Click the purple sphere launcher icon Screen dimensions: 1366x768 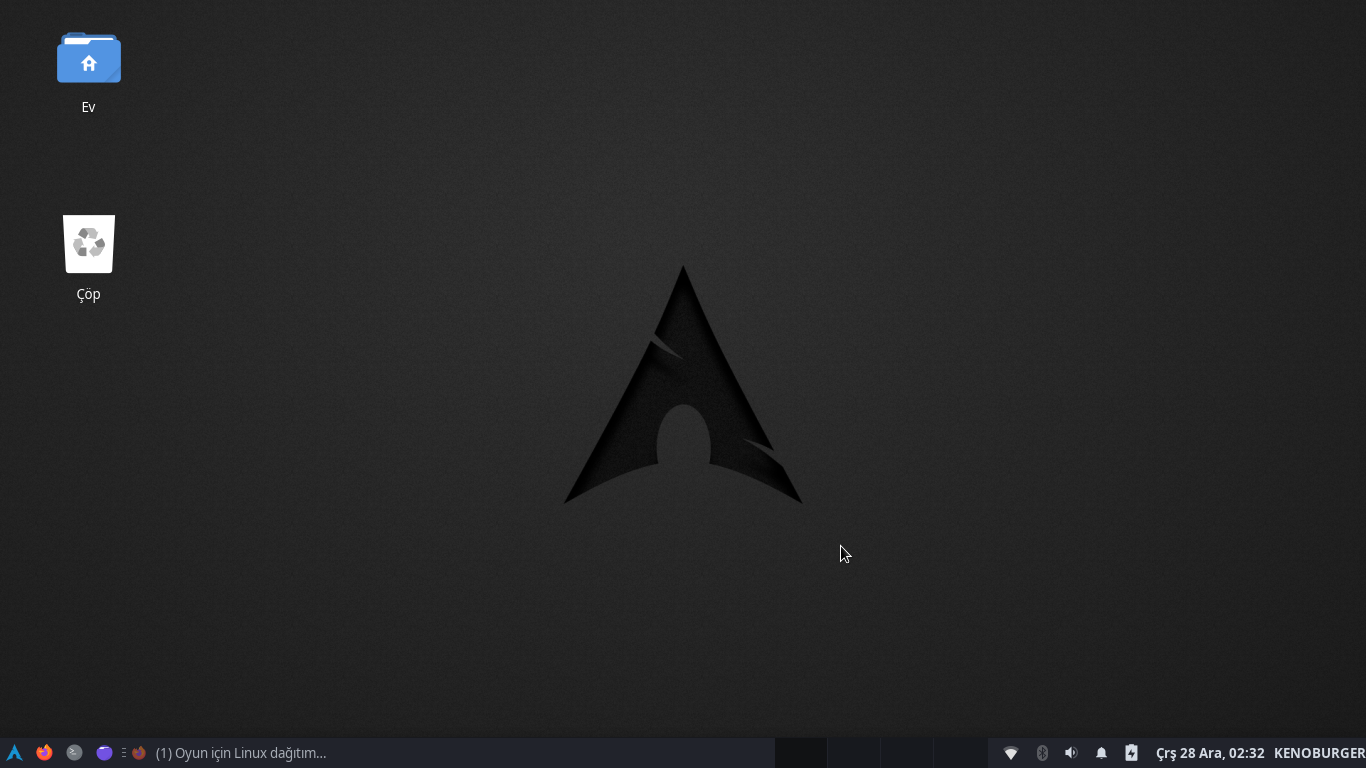104,753
